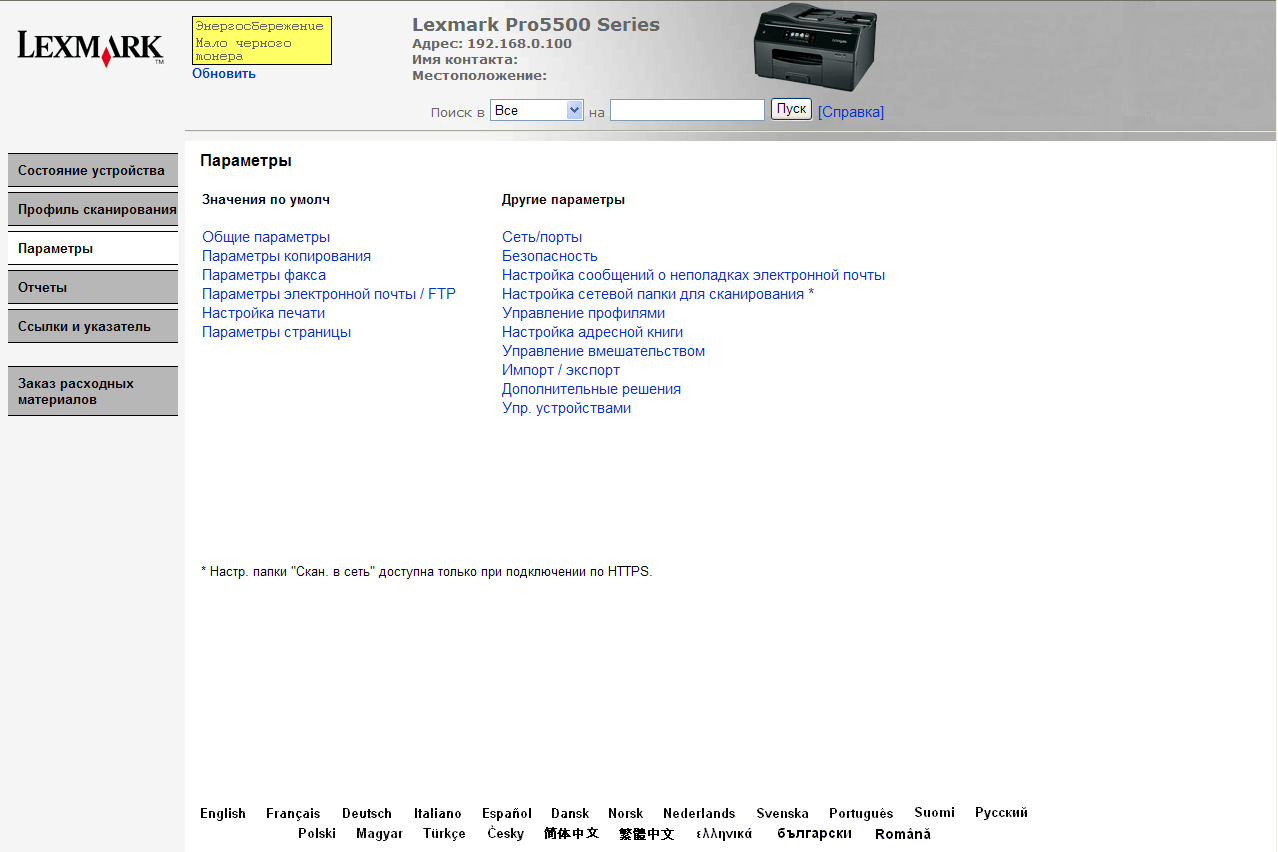Click the 'Имя контакта:' label
The width and height of the screenshot is (1278, 852).
465,59
